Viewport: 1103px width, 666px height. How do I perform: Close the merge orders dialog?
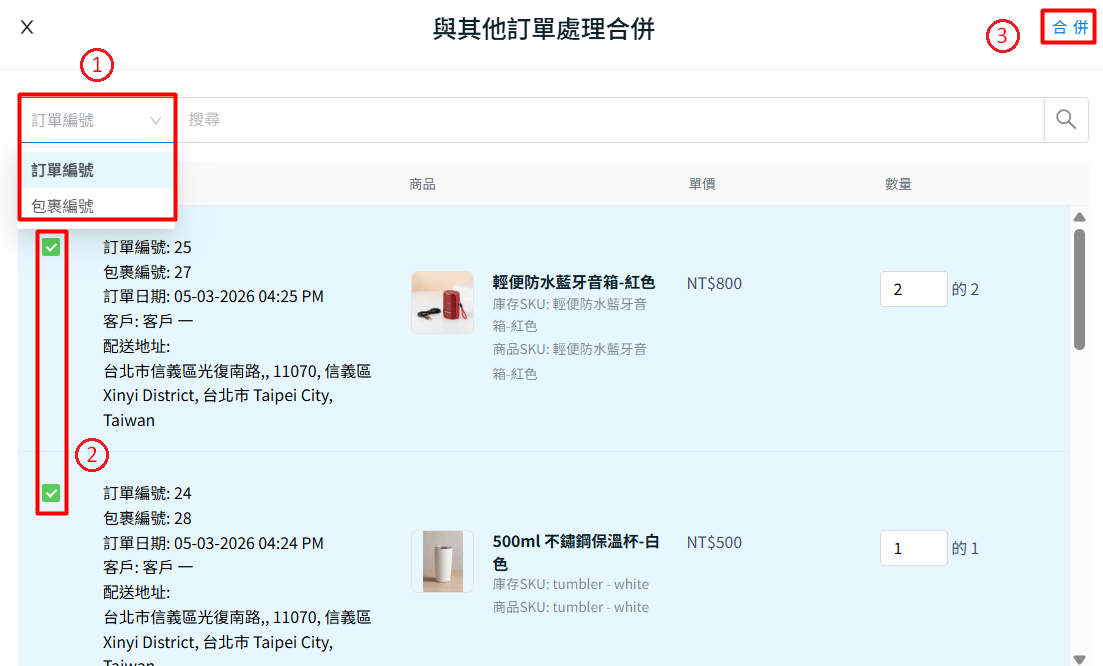coord(27,27)
